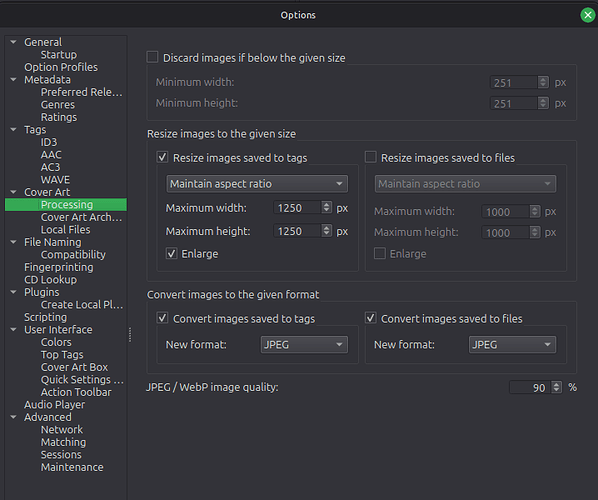
Task: Open the New format dropdown for tags
Action: (304, 345)
